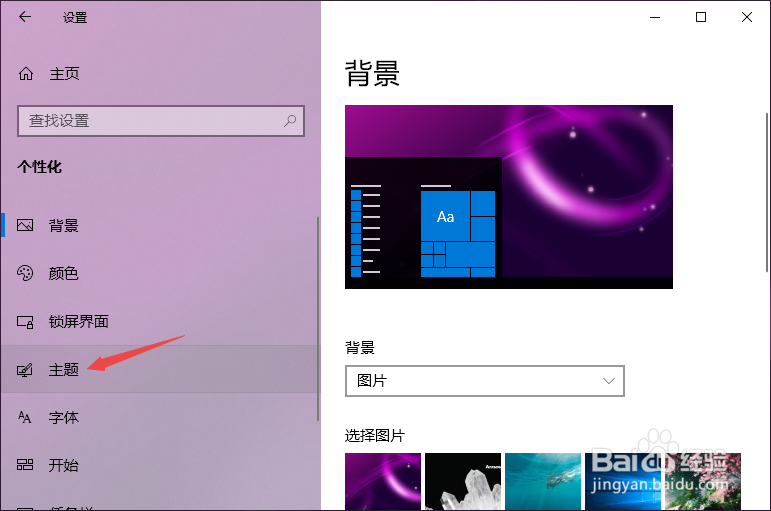Image resolution: width=771 pixels, height=511 pixels.
Task: Open the 主页 home icon
Action: (x=26, y=74)
